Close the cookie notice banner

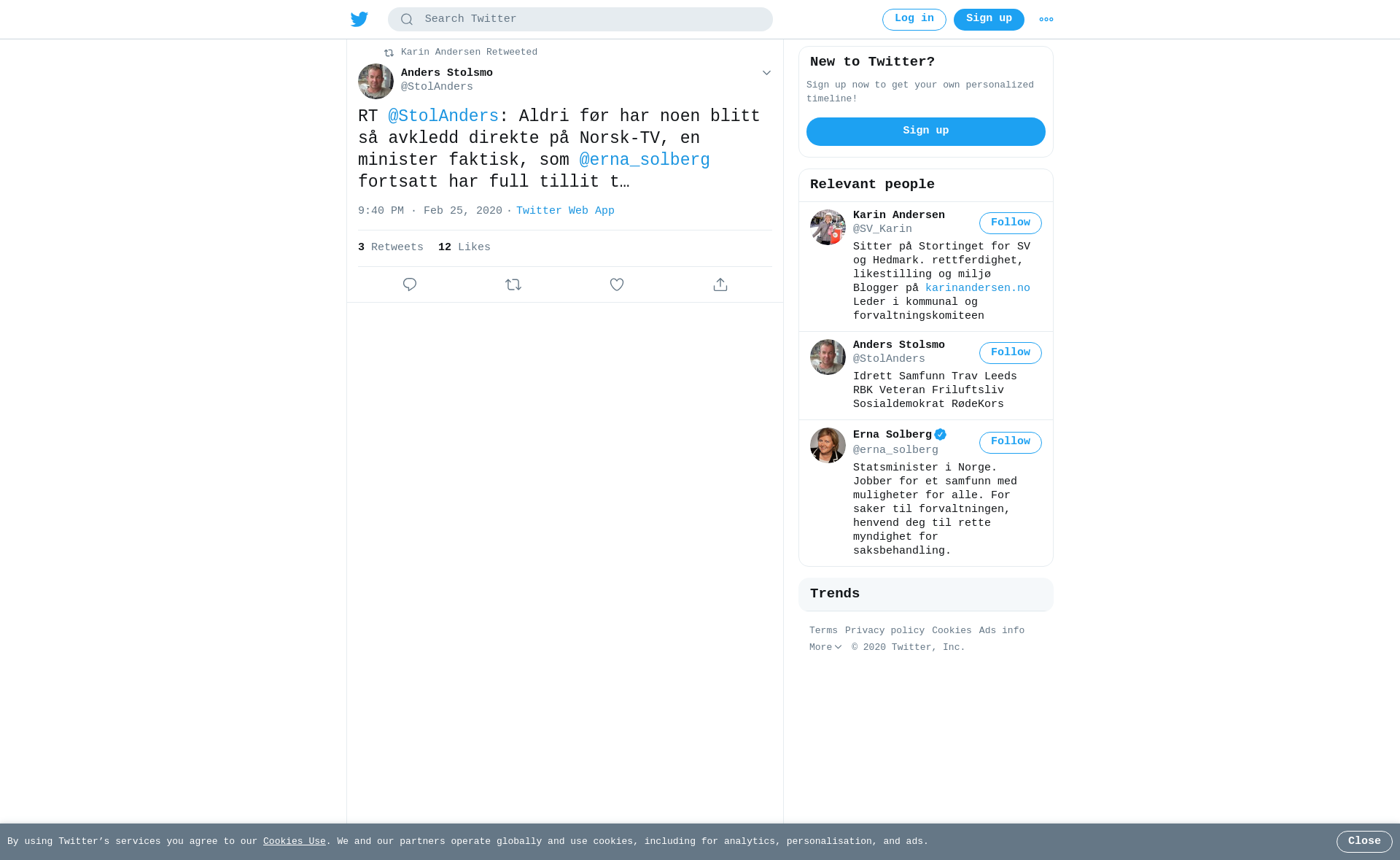pyautogui.click(x=1364, y=842)
